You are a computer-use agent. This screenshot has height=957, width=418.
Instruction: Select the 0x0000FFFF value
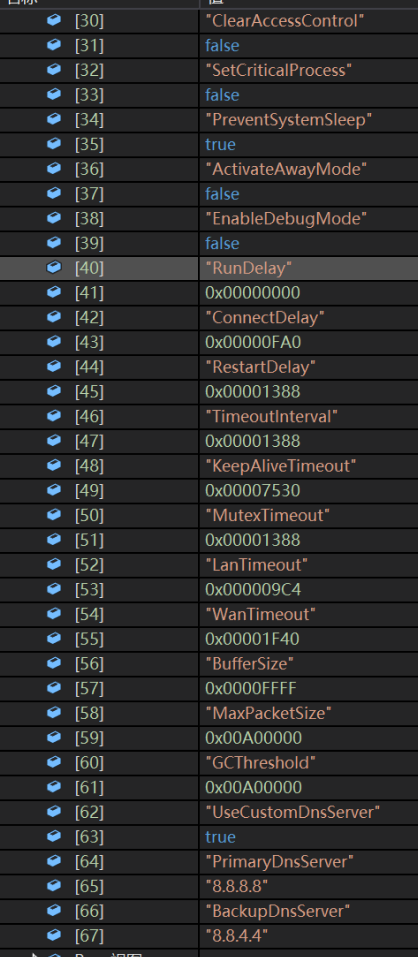pyautogui.click(x=251, y=688)
